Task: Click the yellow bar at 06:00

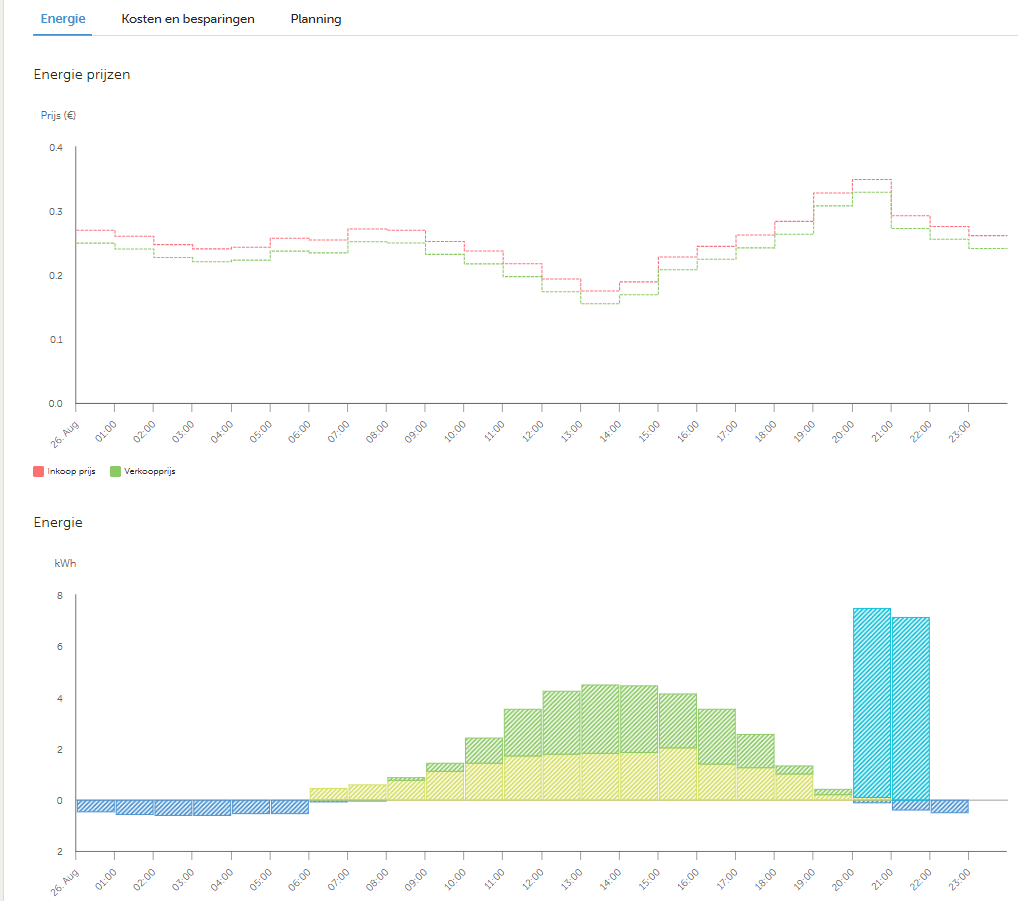Action: [x=328, y=794]
